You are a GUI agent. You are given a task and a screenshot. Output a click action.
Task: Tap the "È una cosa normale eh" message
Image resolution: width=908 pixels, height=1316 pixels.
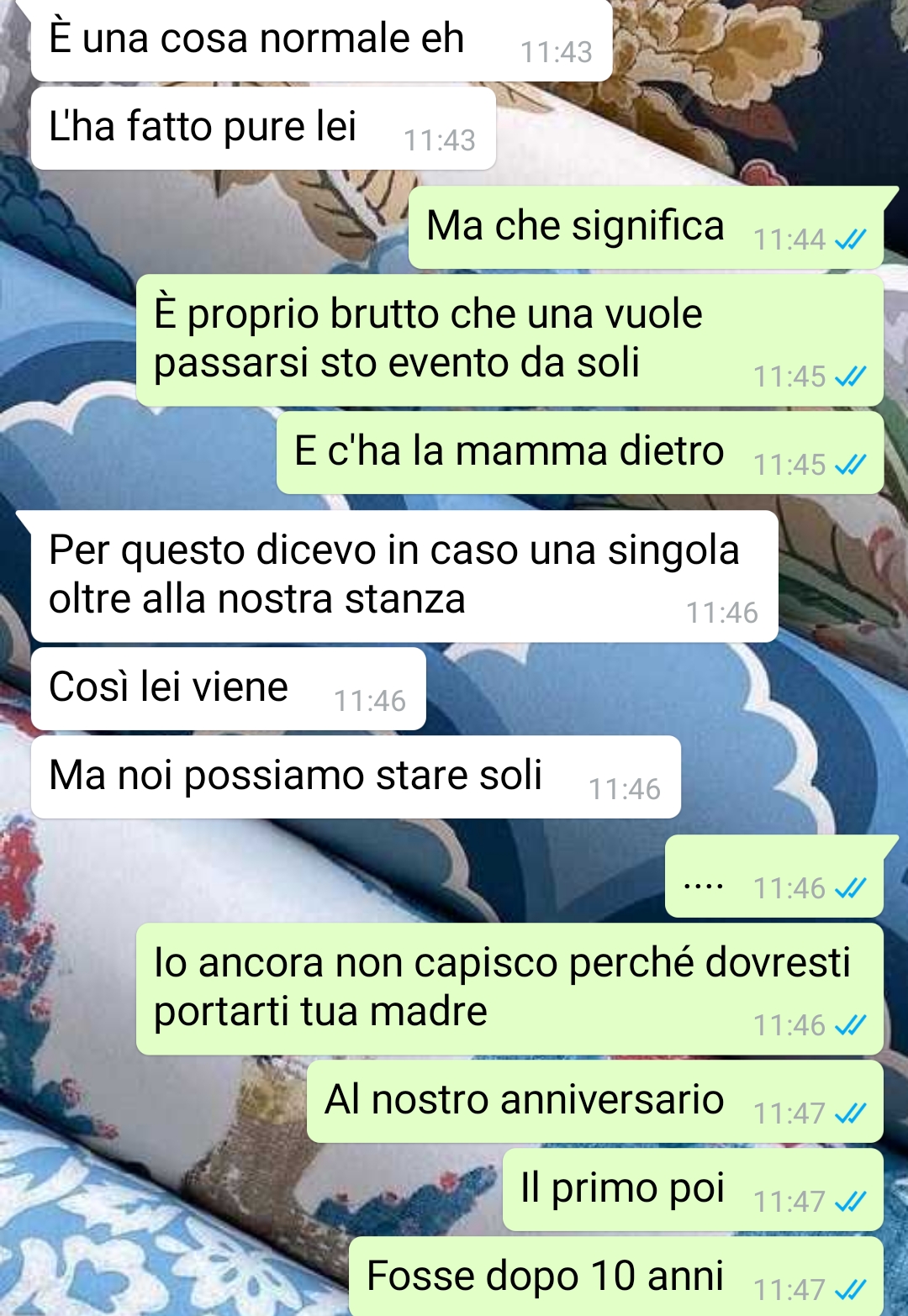tap(321, 40)
